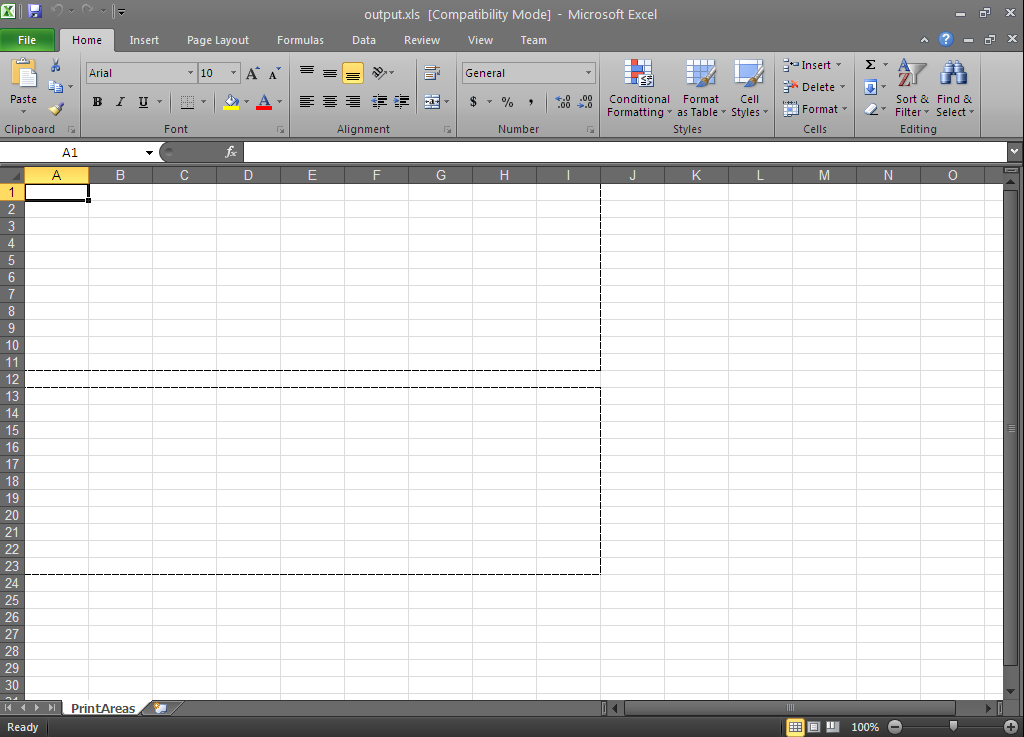The image size is (1024, 737).
Task: Apply bold formatting
Action: point(97,102)
